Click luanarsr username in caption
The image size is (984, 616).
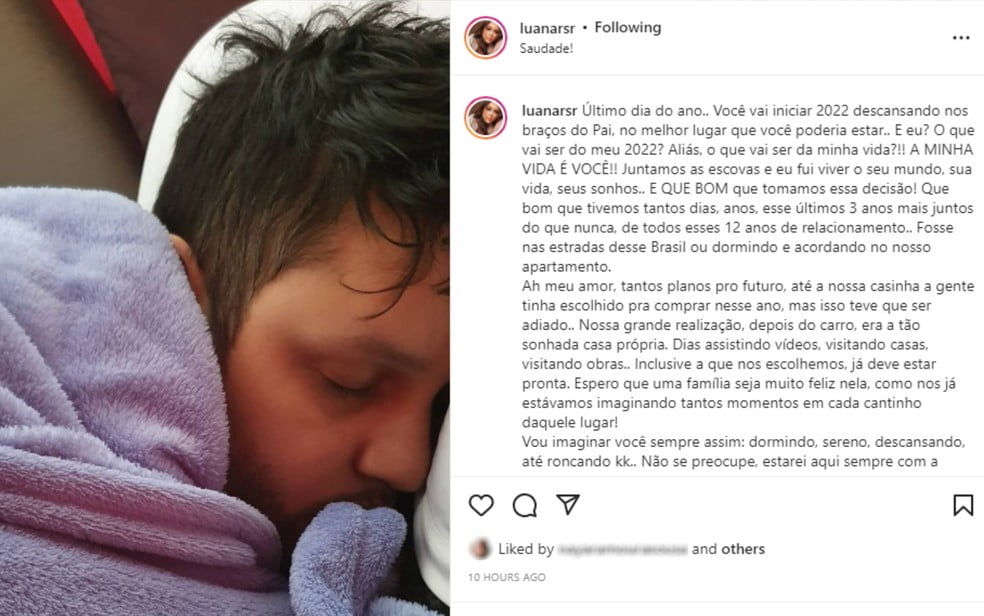[549, 111]
